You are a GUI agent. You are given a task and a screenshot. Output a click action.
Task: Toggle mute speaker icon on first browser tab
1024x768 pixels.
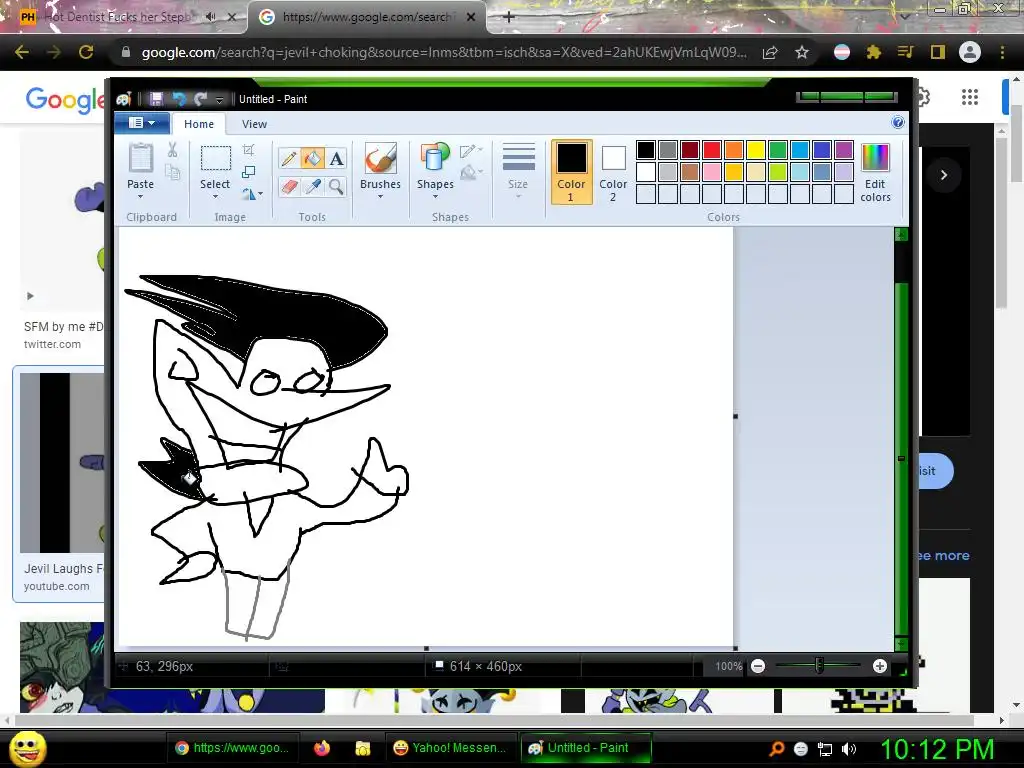[210, 17]
